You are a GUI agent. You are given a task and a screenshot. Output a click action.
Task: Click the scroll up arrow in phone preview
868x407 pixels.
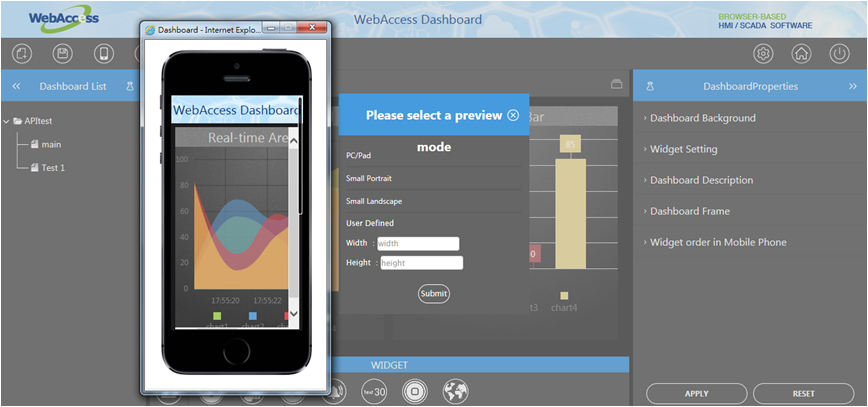pos(294,141)
